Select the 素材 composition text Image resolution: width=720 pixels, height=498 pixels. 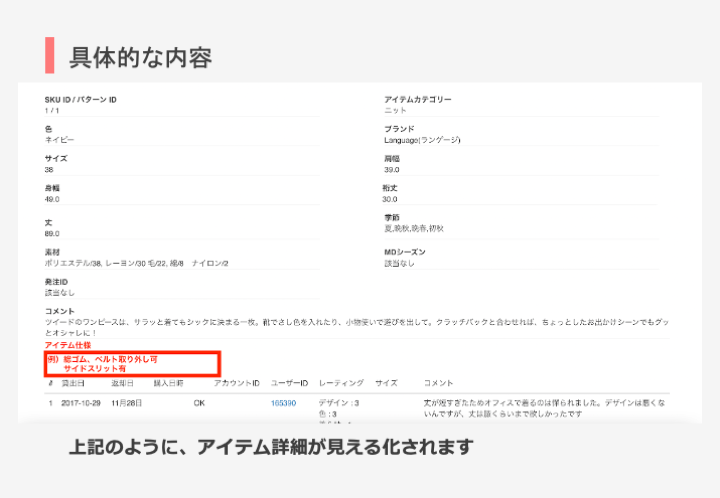(x=138, y=263)
